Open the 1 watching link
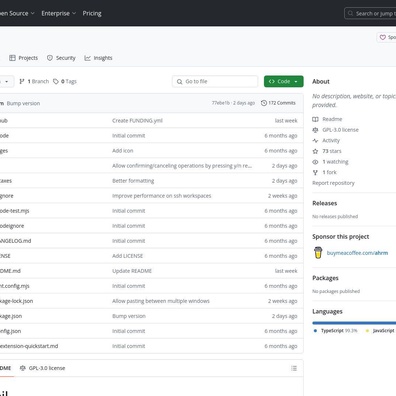Viewport: 396px width, 396px height. point(335,162)
